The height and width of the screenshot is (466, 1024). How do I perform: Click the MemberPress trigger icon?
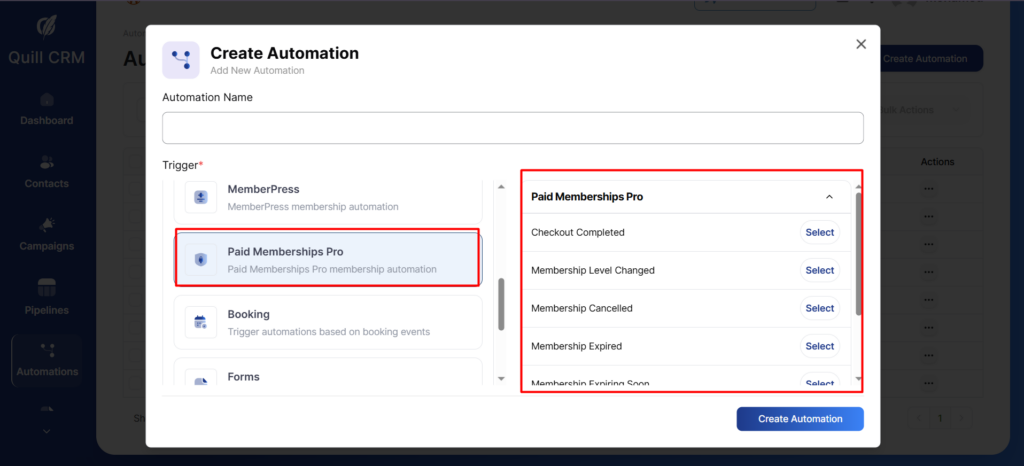coord(201,197)
